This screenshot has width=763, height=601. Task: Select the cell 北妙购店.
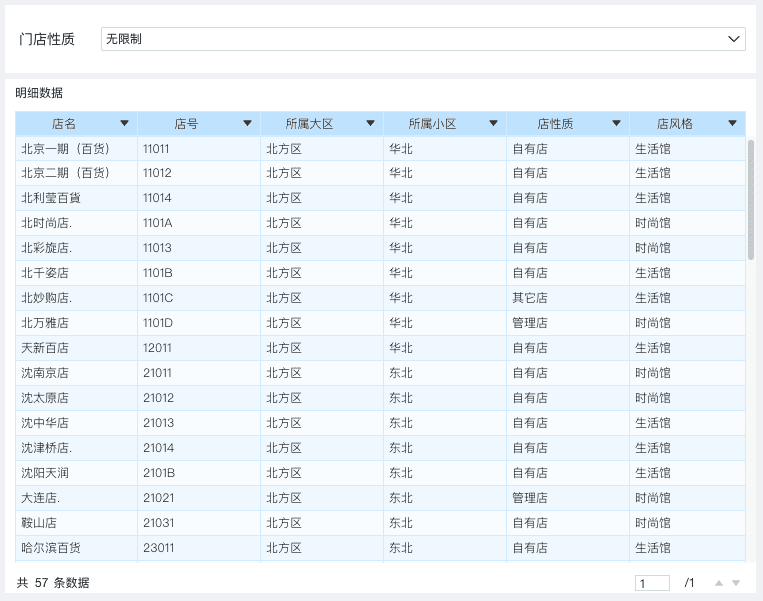coord(76,298)
